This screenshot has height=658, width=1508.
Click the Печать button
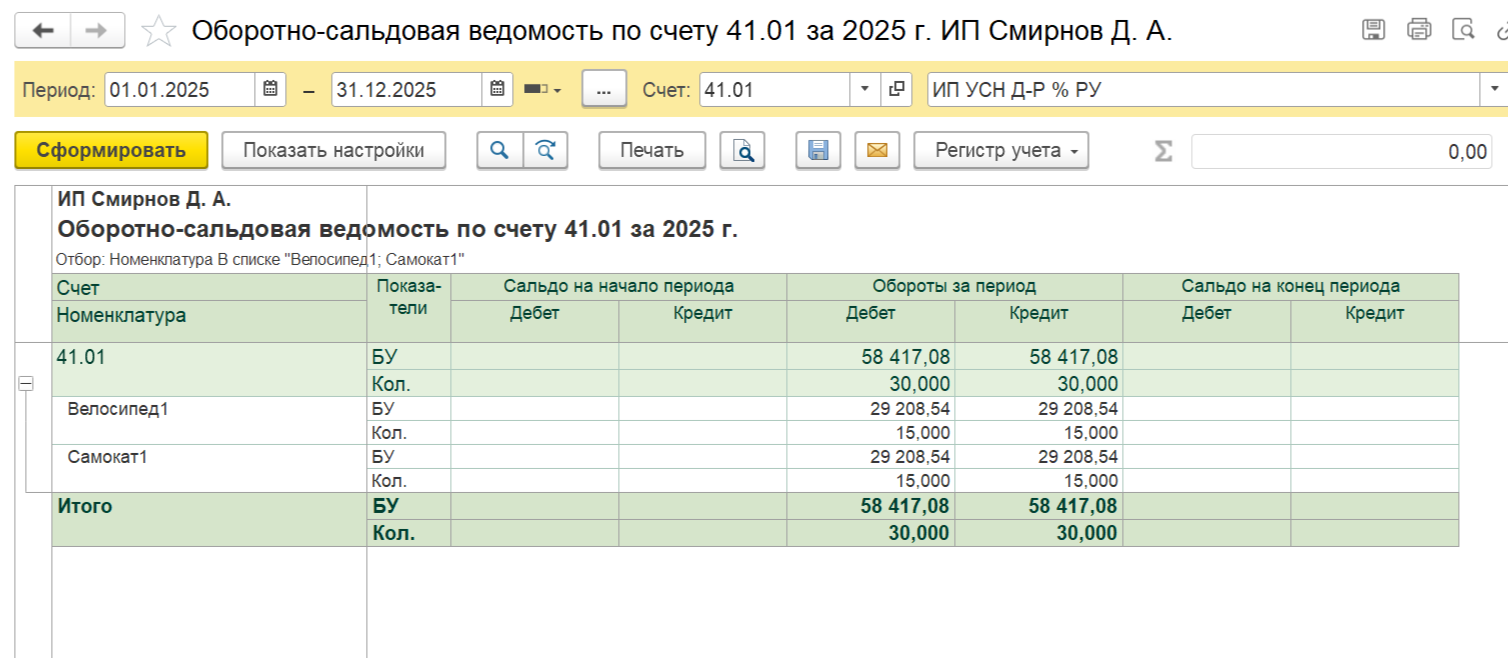[x=652, y=151]
